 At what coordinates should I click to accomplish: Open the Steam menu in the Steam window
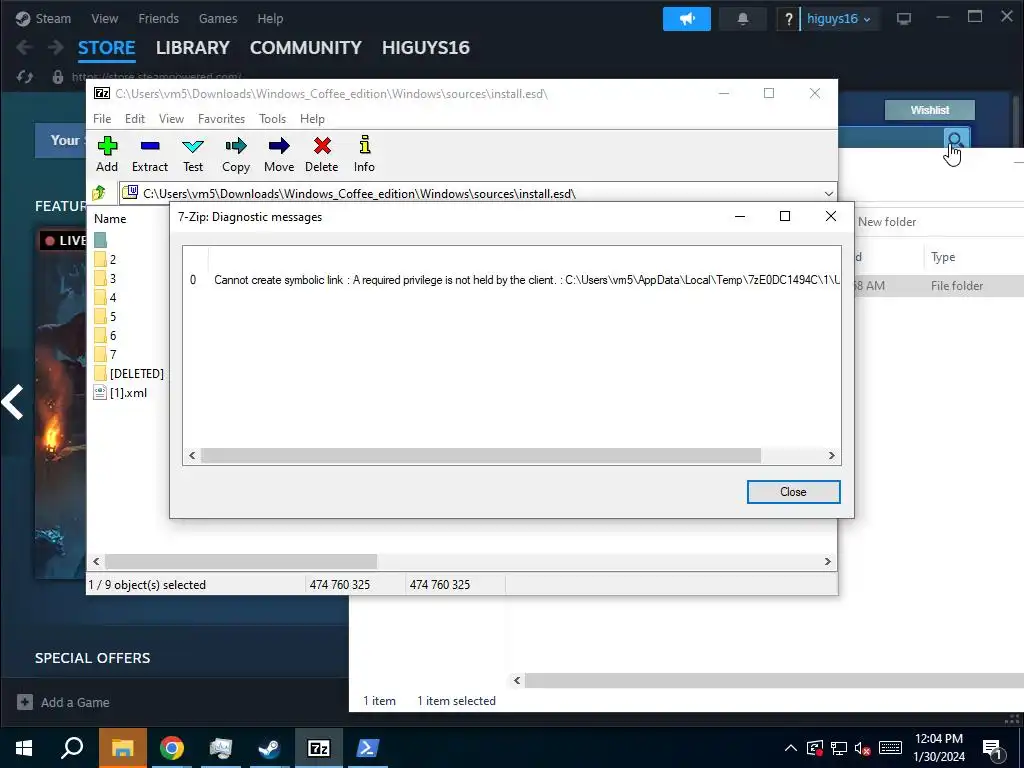point(44,18)
